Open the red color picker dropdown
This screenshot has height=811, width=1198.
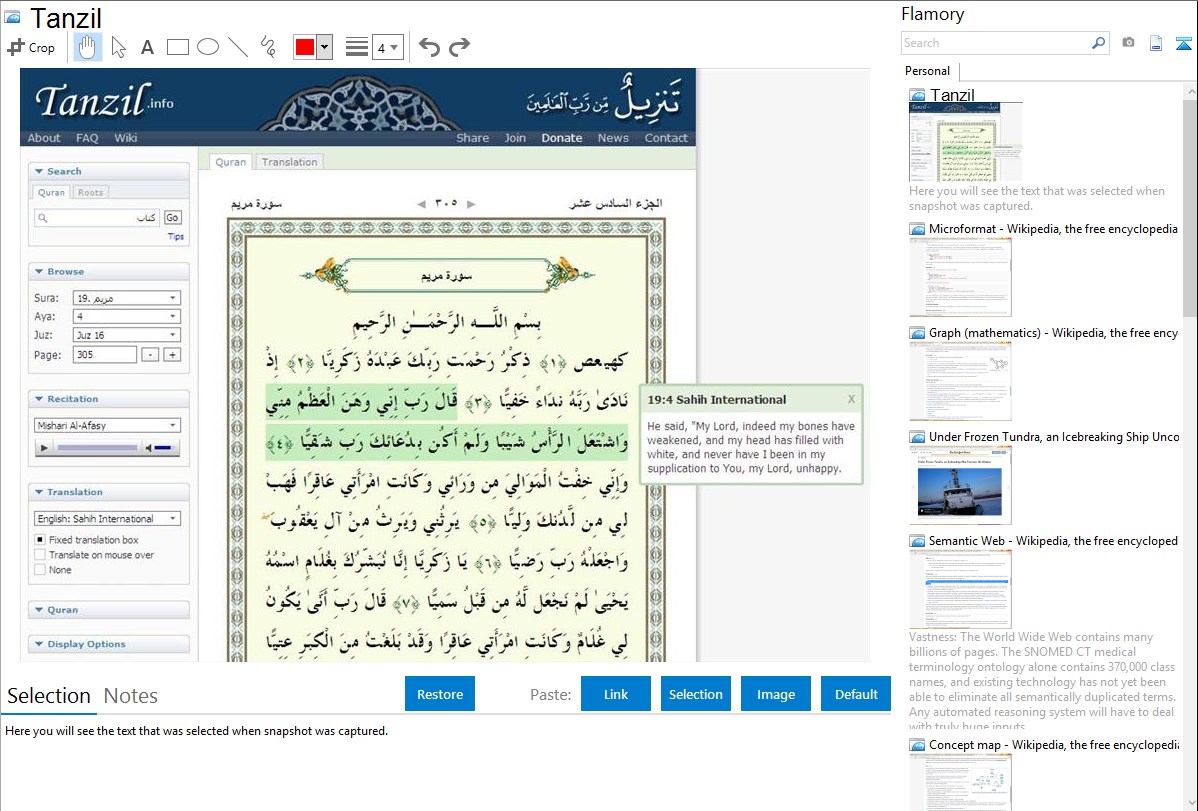coord(324,47)
